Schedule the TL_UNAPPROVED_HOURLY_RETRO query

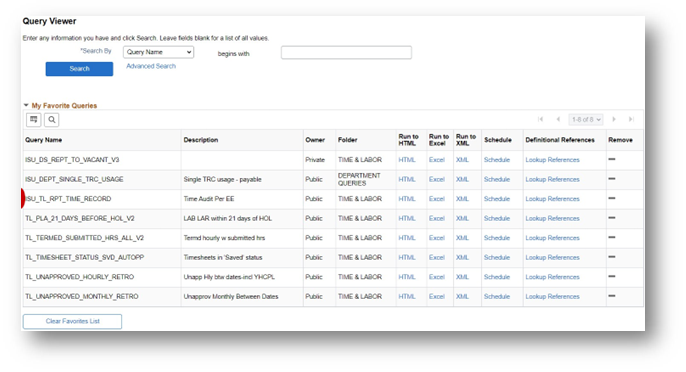coord(497,277)
